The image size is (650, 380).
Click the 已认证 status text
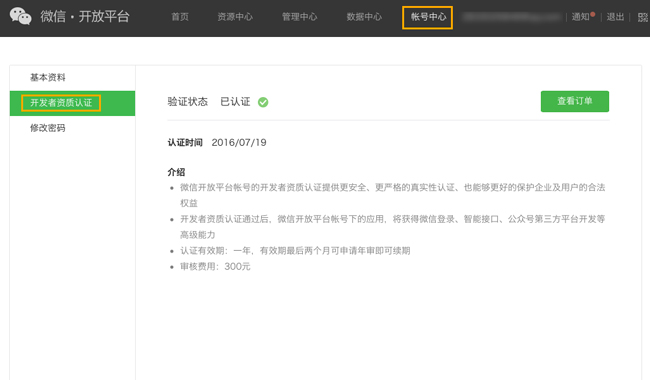point(235,102)
